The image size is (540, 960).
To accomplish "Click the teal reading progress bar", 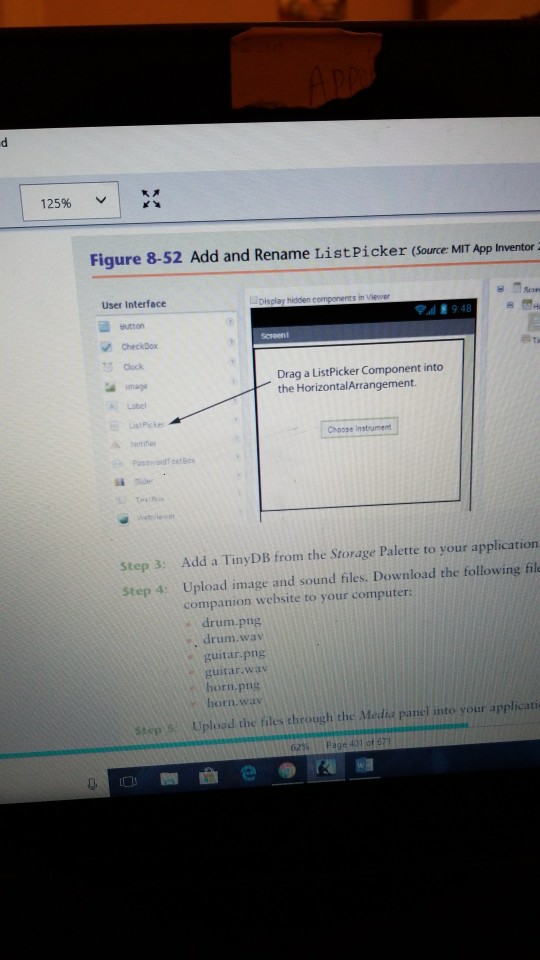I will point(233,740).
